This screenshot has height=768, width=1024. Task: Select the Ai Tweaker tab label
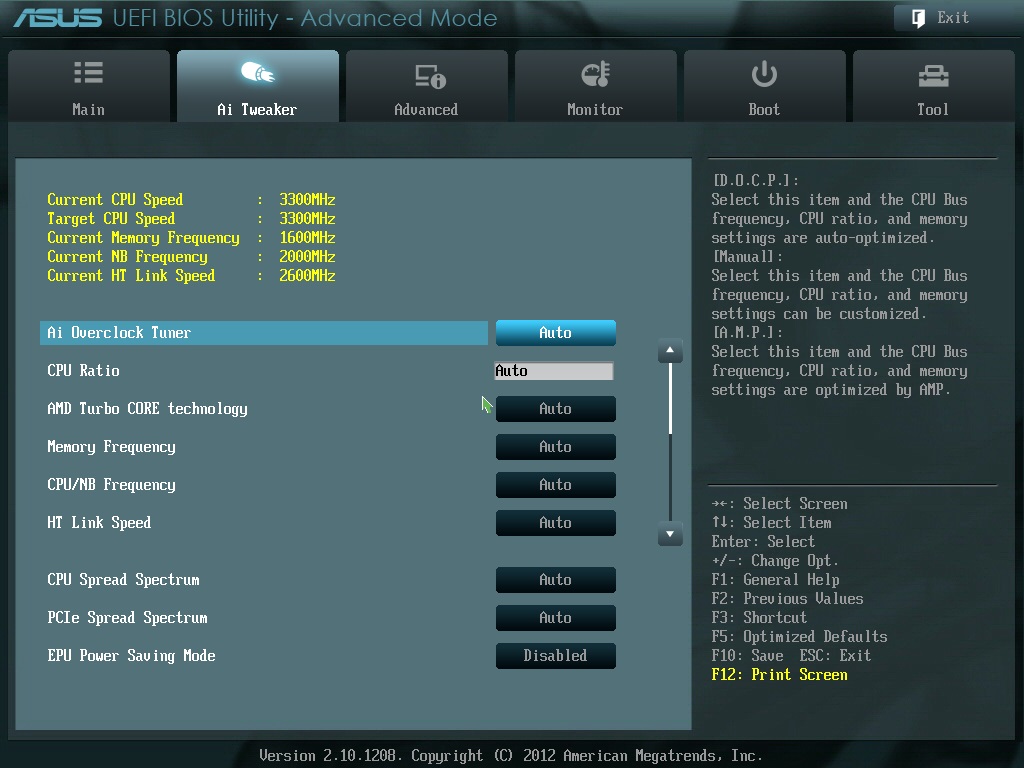click(x=257, y=109)
